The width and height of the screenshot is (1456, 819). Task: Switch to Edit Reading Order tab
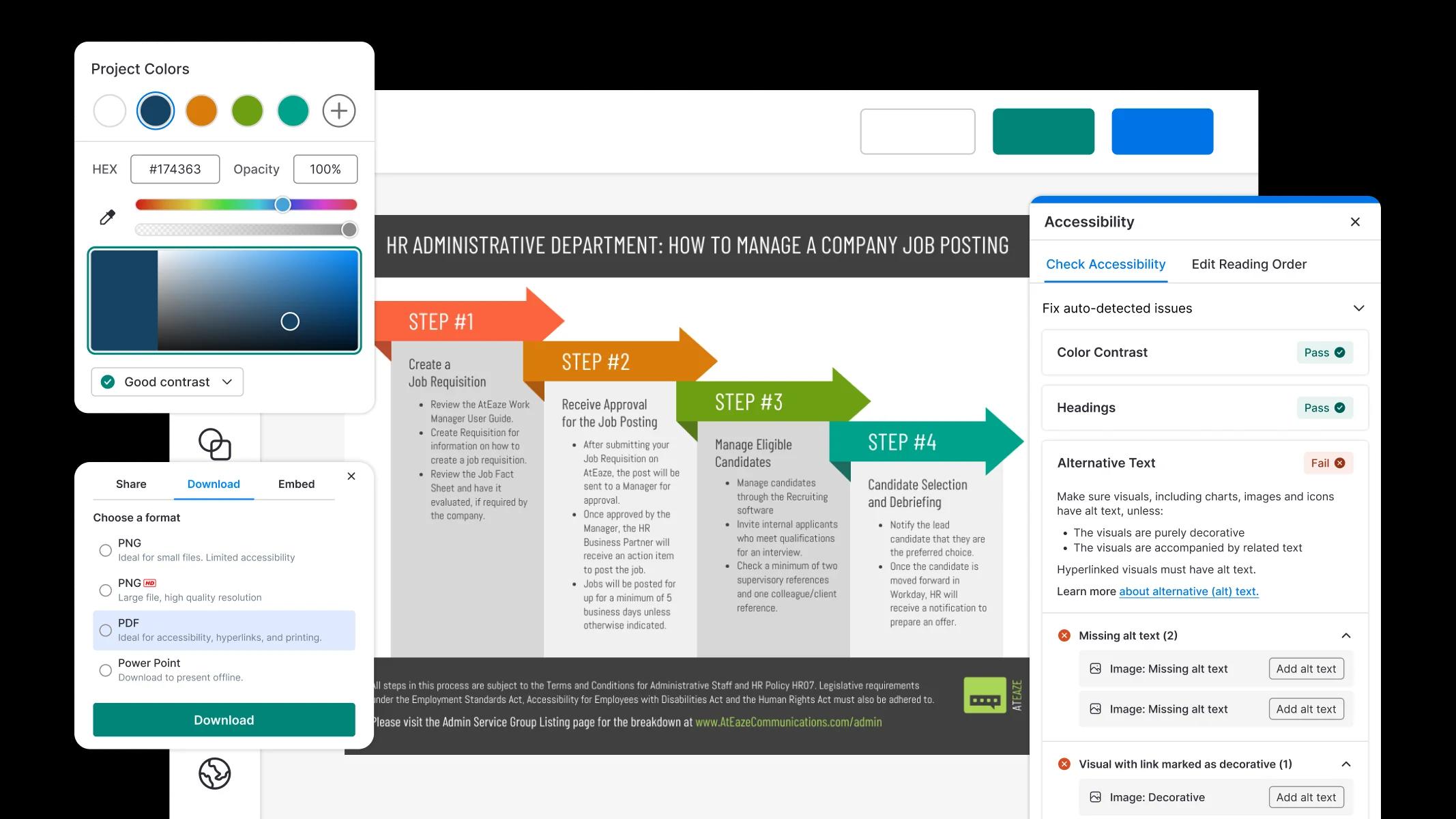(x=1249, y=263)
